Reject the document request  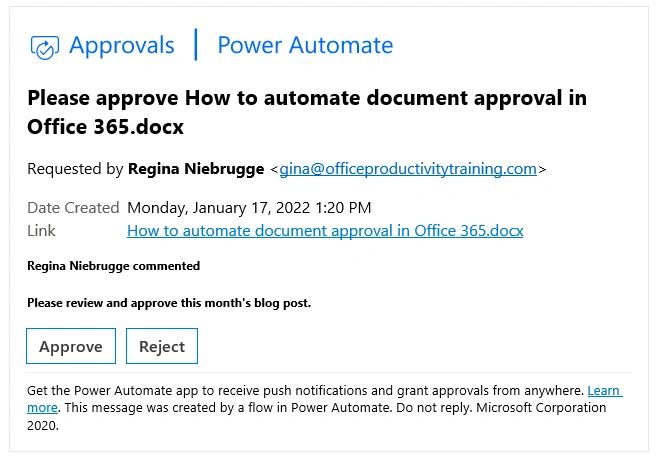162,346
